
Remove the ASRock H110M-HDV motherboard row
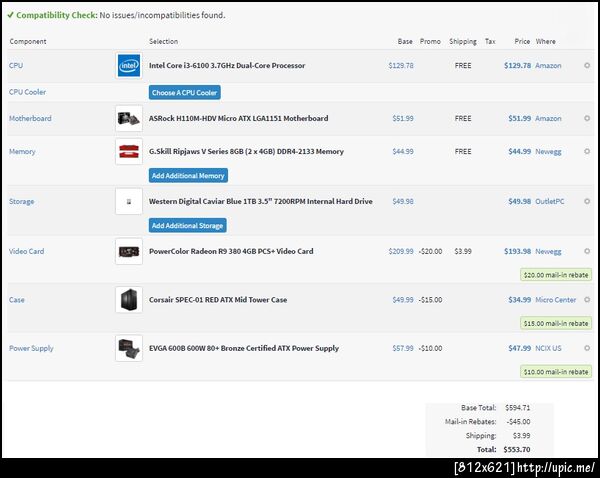[x=587, y=118]
